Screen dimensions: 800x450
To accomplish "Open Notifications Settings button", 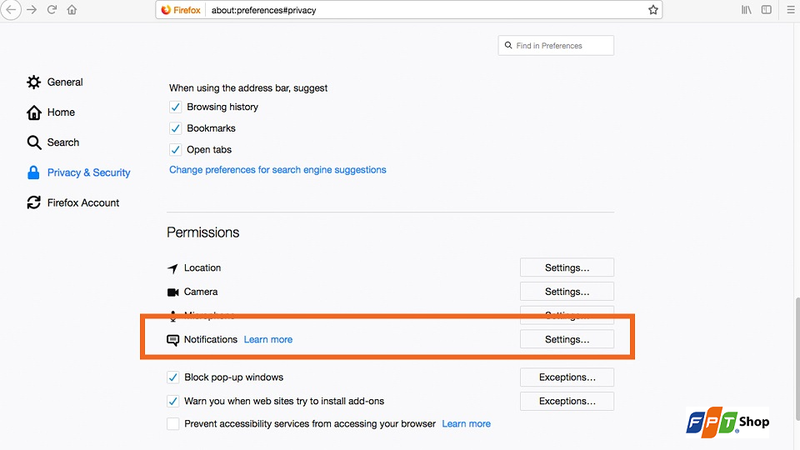I will (567, 339).
